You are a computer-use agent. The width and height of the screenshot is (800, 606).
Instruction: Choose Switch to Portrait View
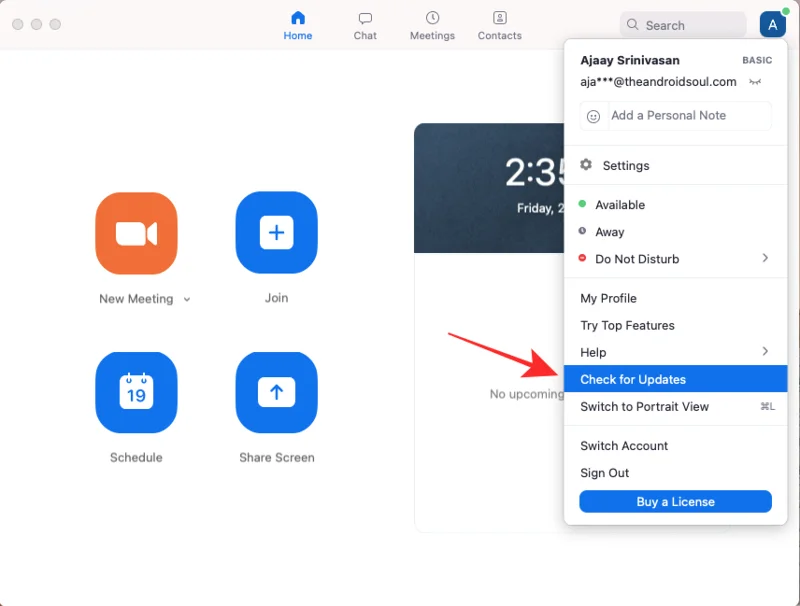click(x=645, y=407)
